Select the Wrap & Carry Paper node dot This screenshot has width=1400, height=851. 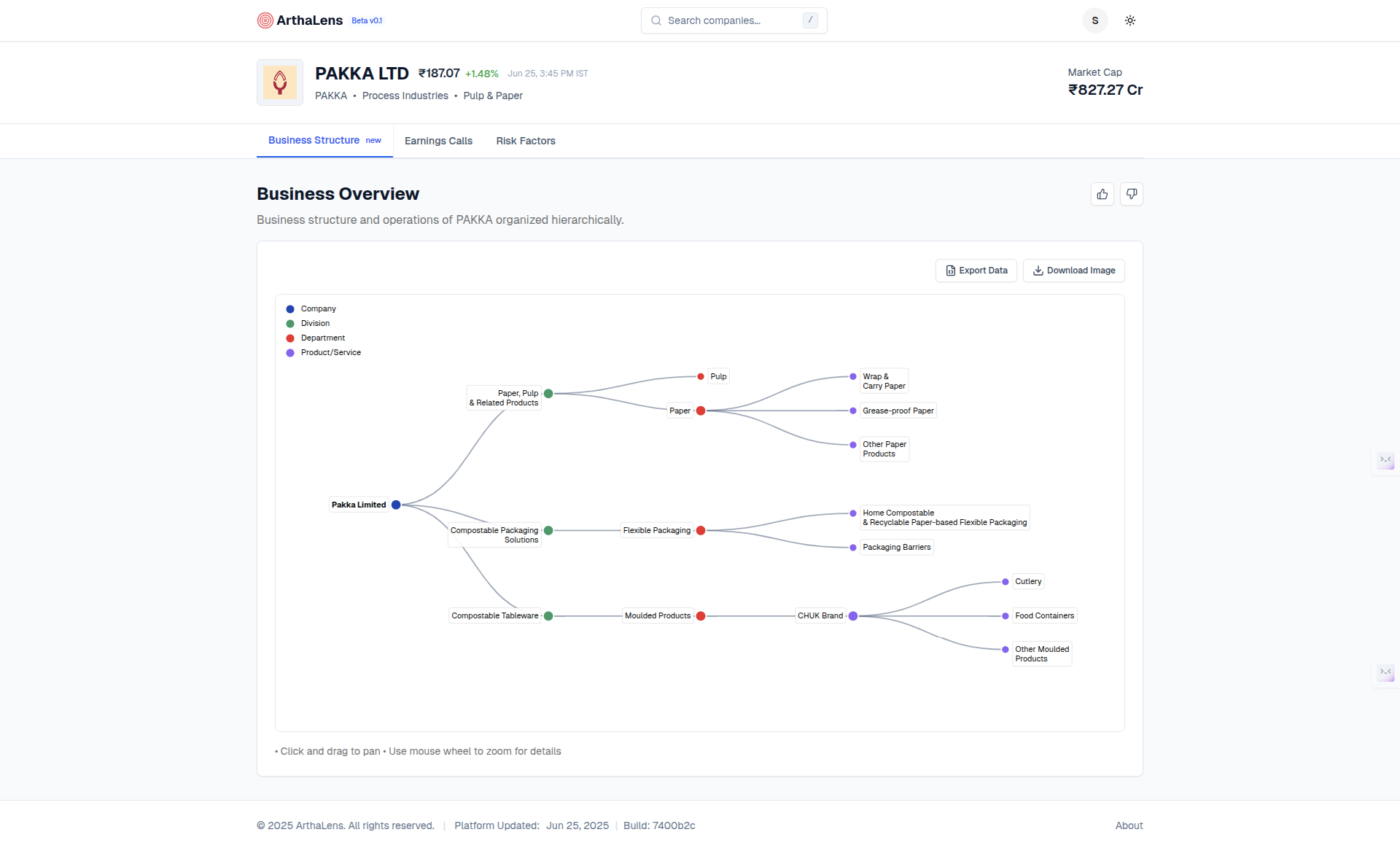(x=853, y=377)
